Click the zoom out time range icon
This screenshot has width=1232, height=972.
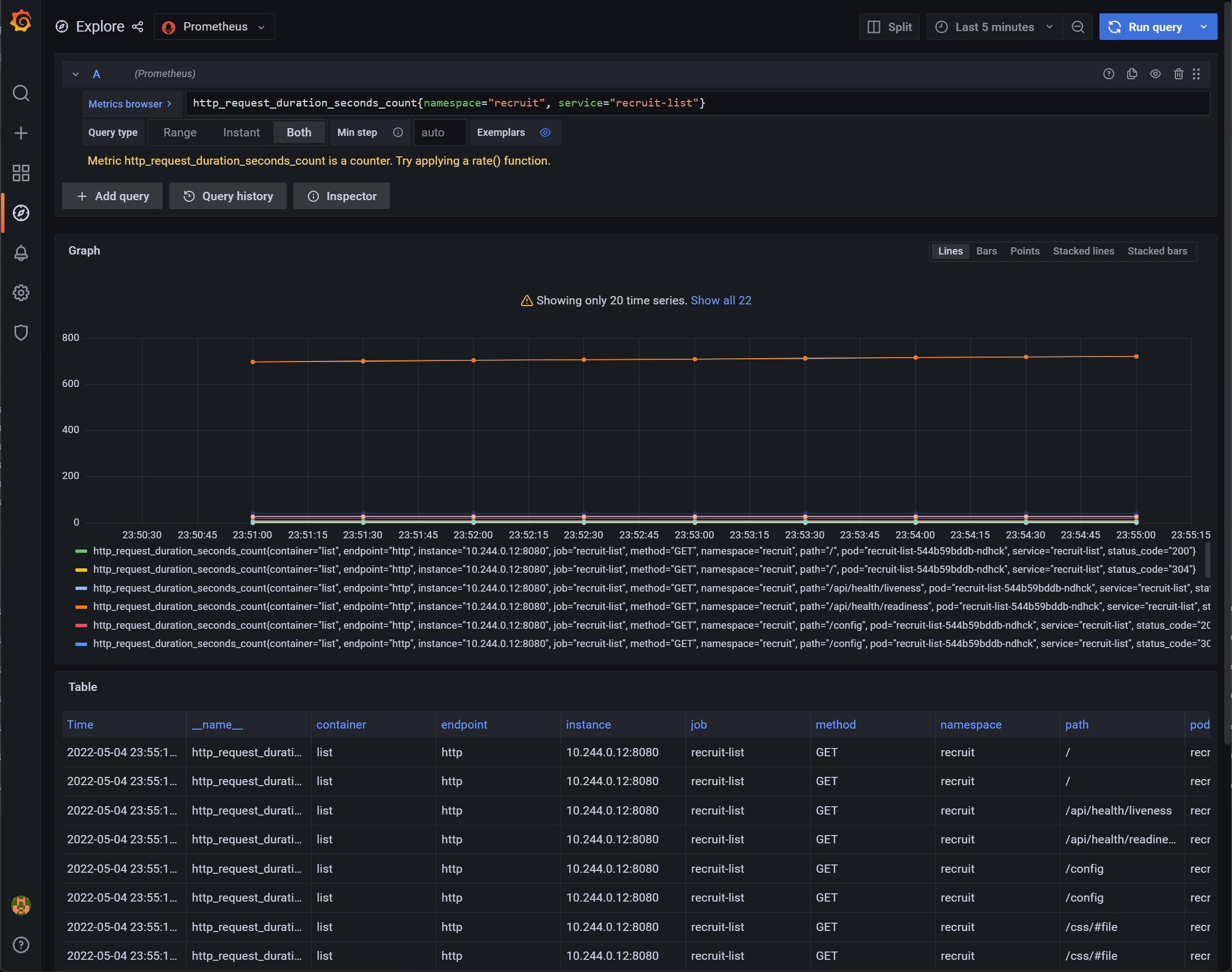[x=1078, y=27]
